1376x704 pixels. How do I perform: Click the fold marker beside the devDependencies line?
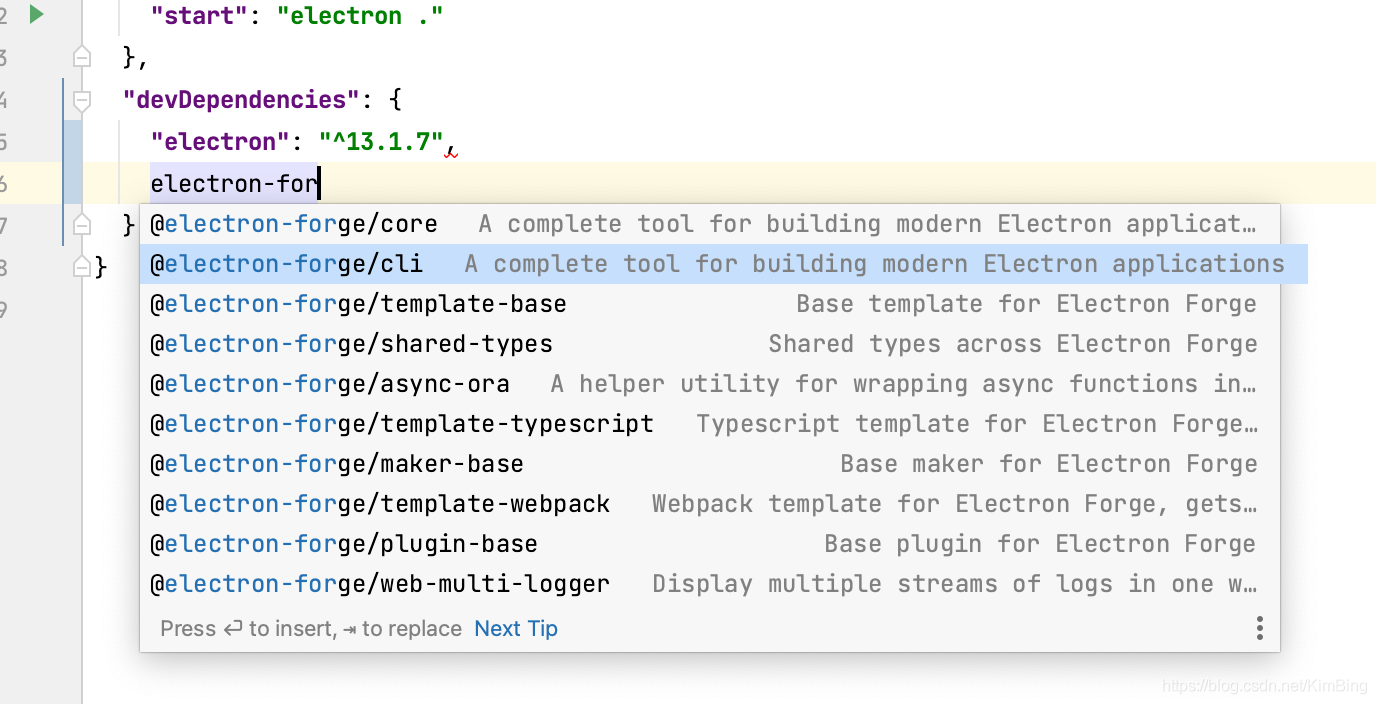82,99
